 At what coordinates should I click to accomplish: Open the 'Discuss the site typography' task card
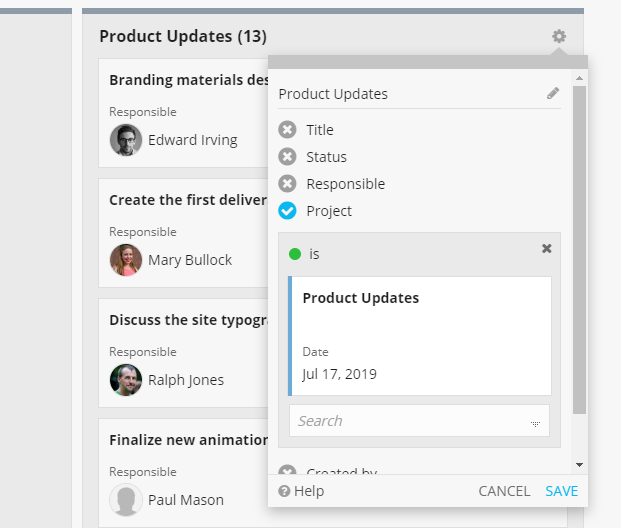(187, 320)
